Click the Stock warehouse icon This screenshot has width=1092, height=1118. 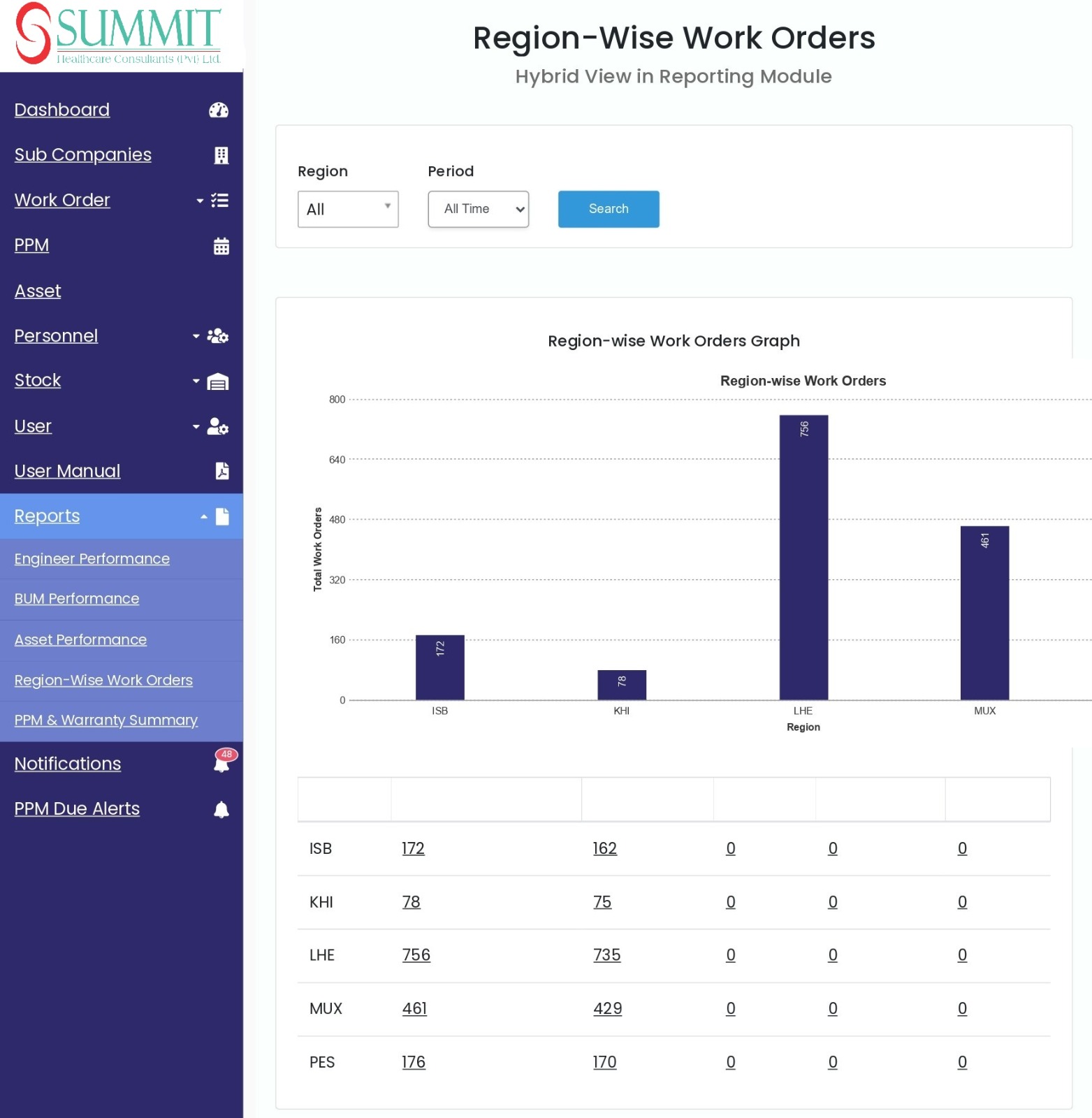218,382
